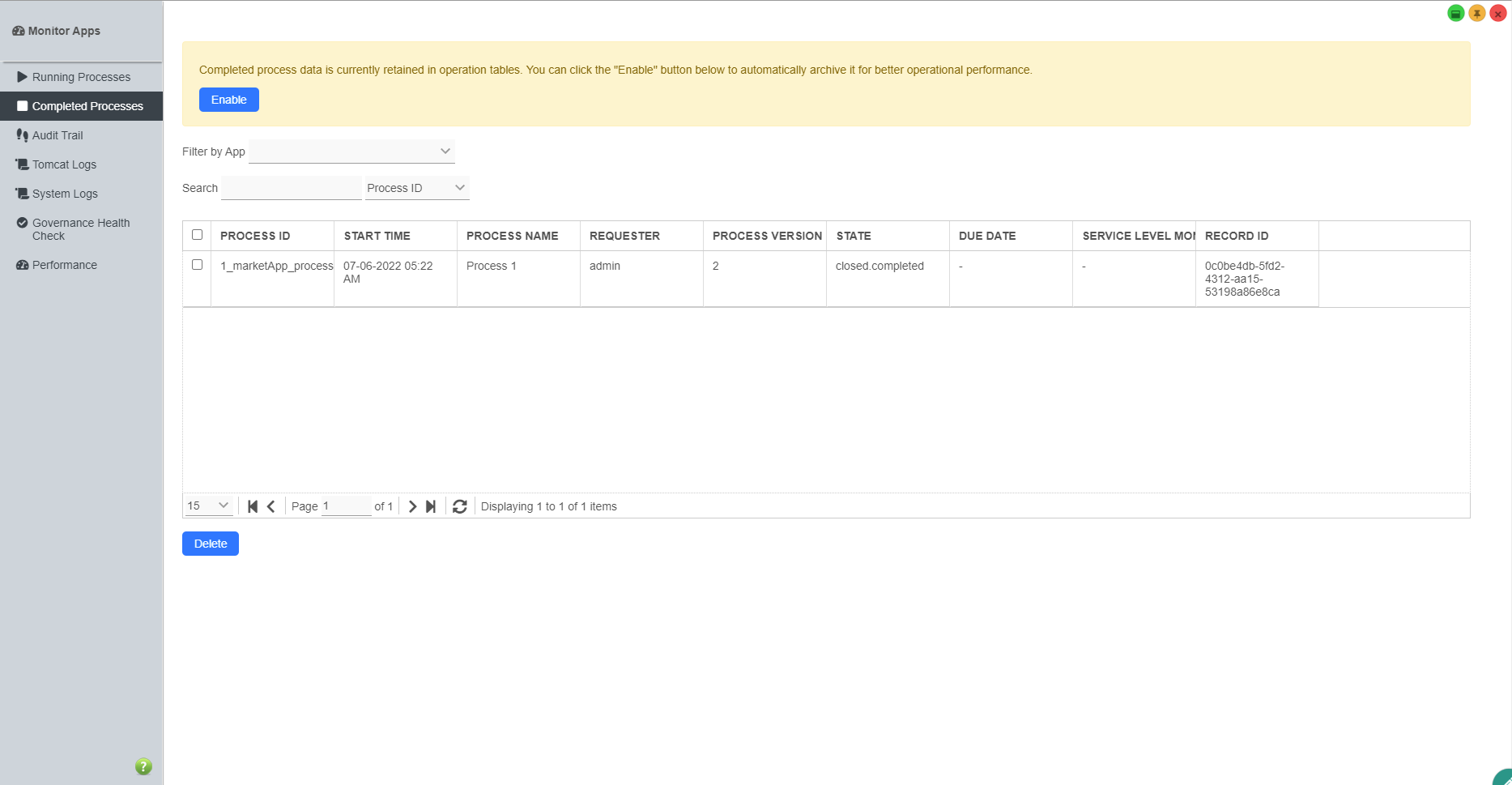This screenshot has width=1512, height=785.
Task: Jump to last page icon
Action: (431, 506)
